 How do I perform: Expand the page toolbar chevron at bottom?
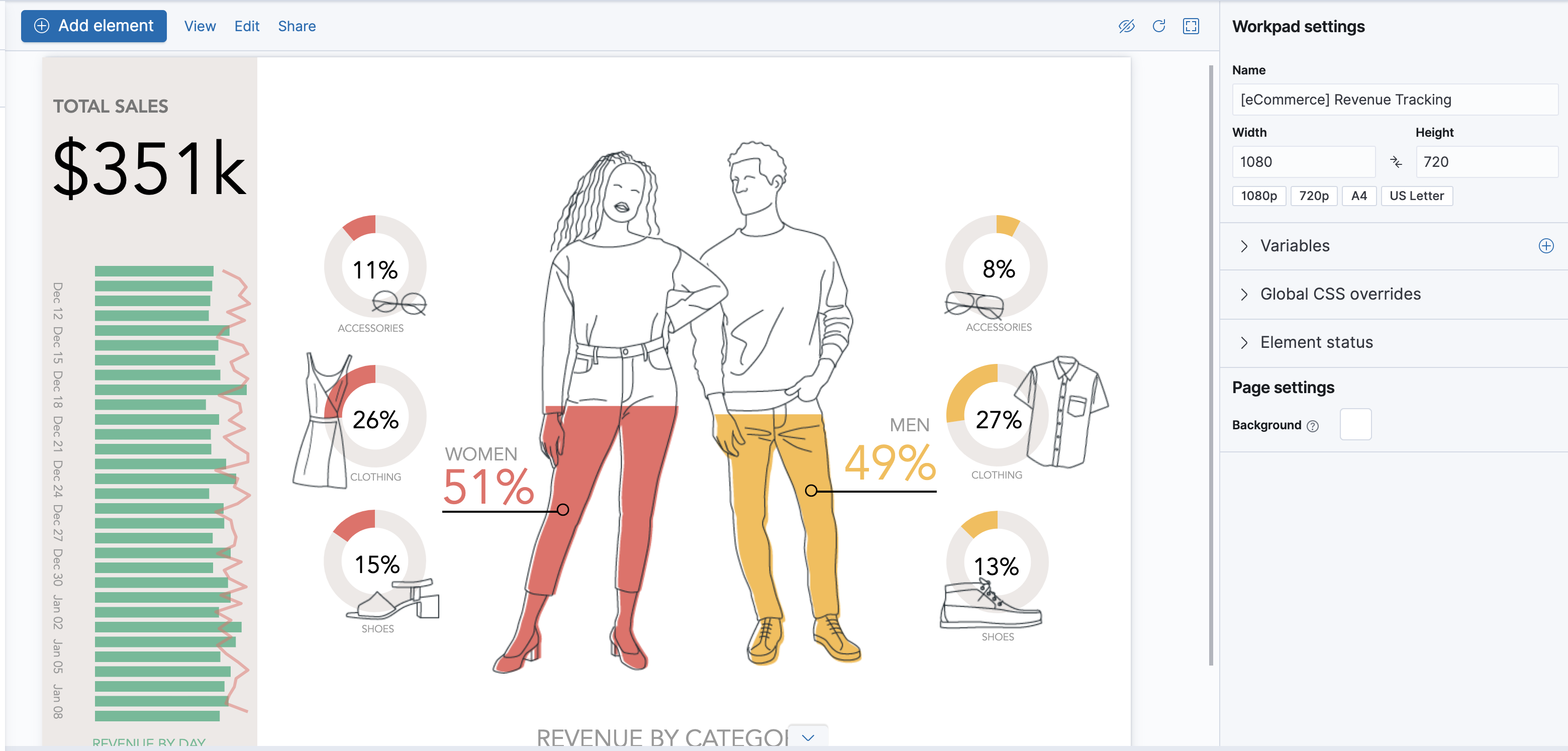(808, 737)
